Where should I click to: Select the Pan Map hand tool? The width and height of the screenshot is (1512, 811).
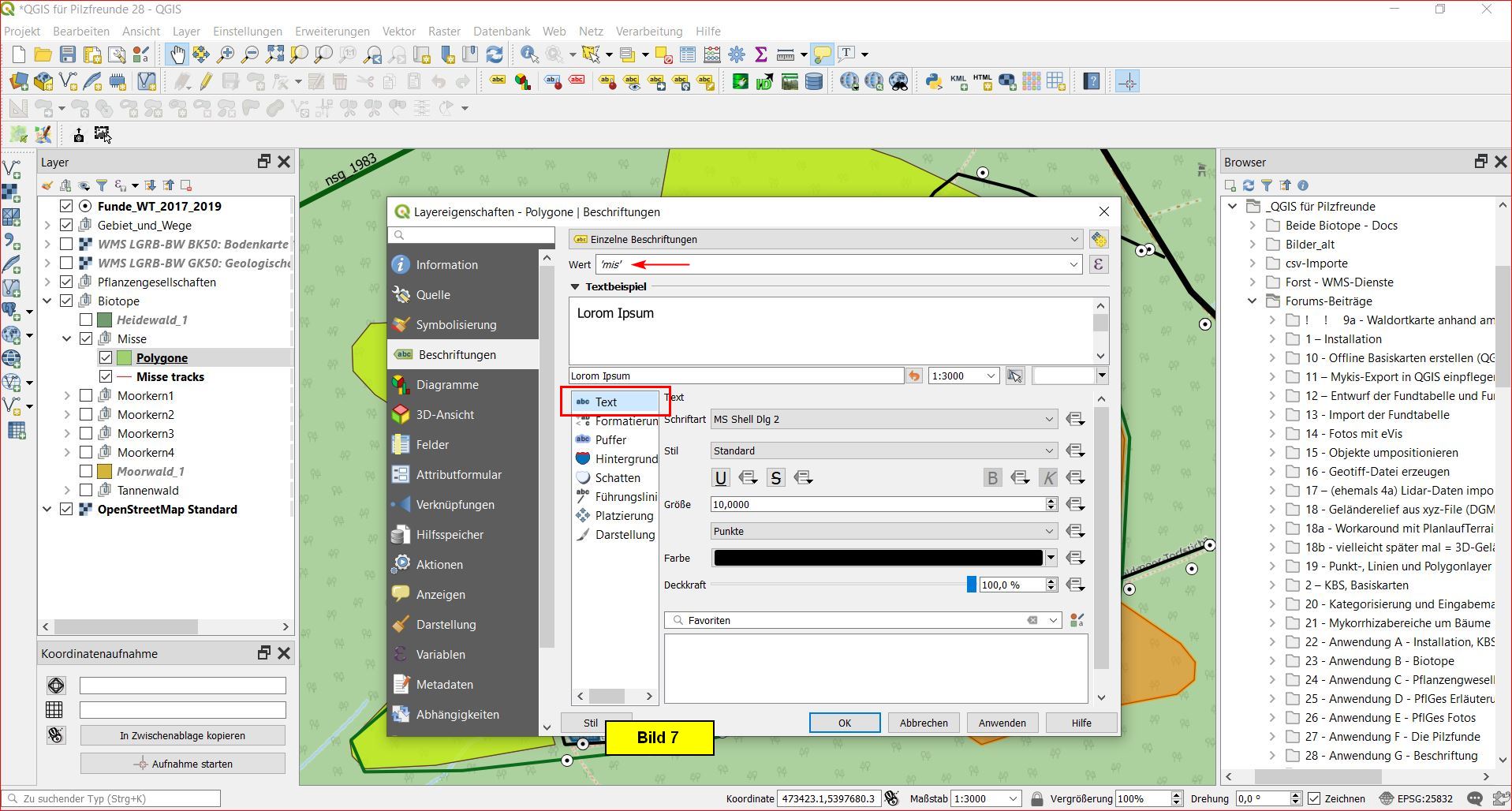click(177, 54)
